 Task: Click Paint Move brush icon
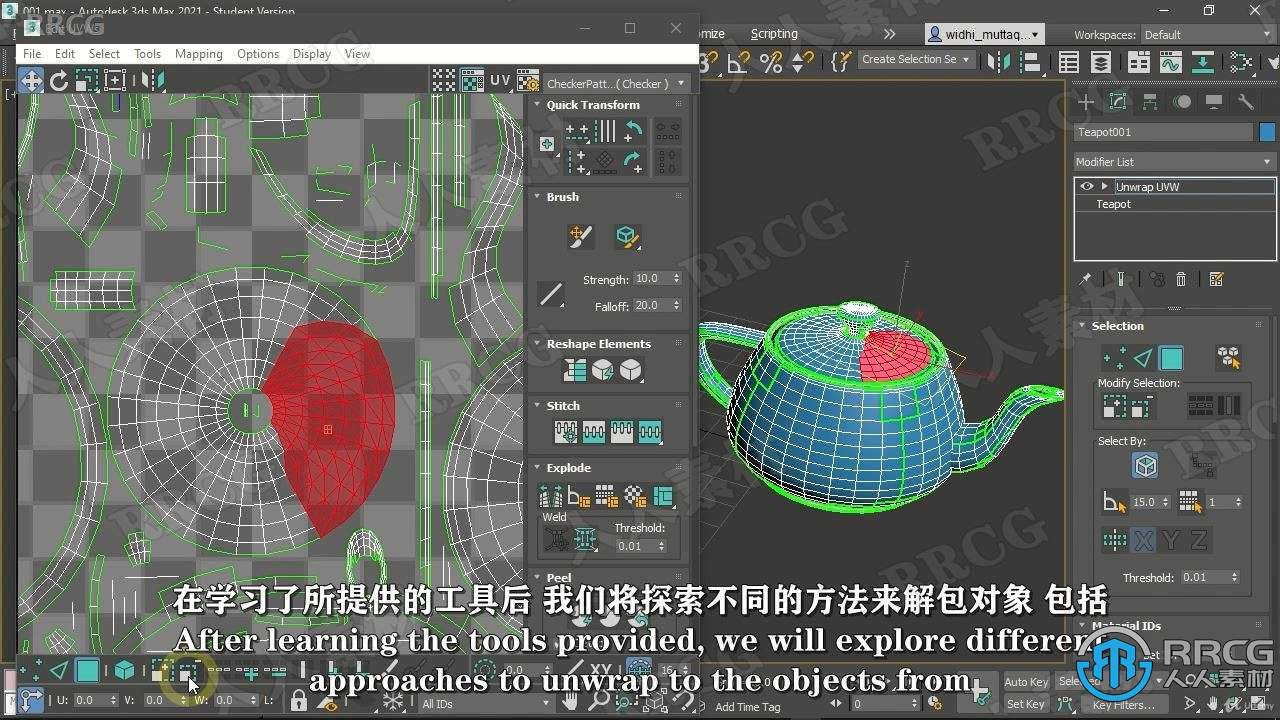pyautogui.click(x=580, y=237)
